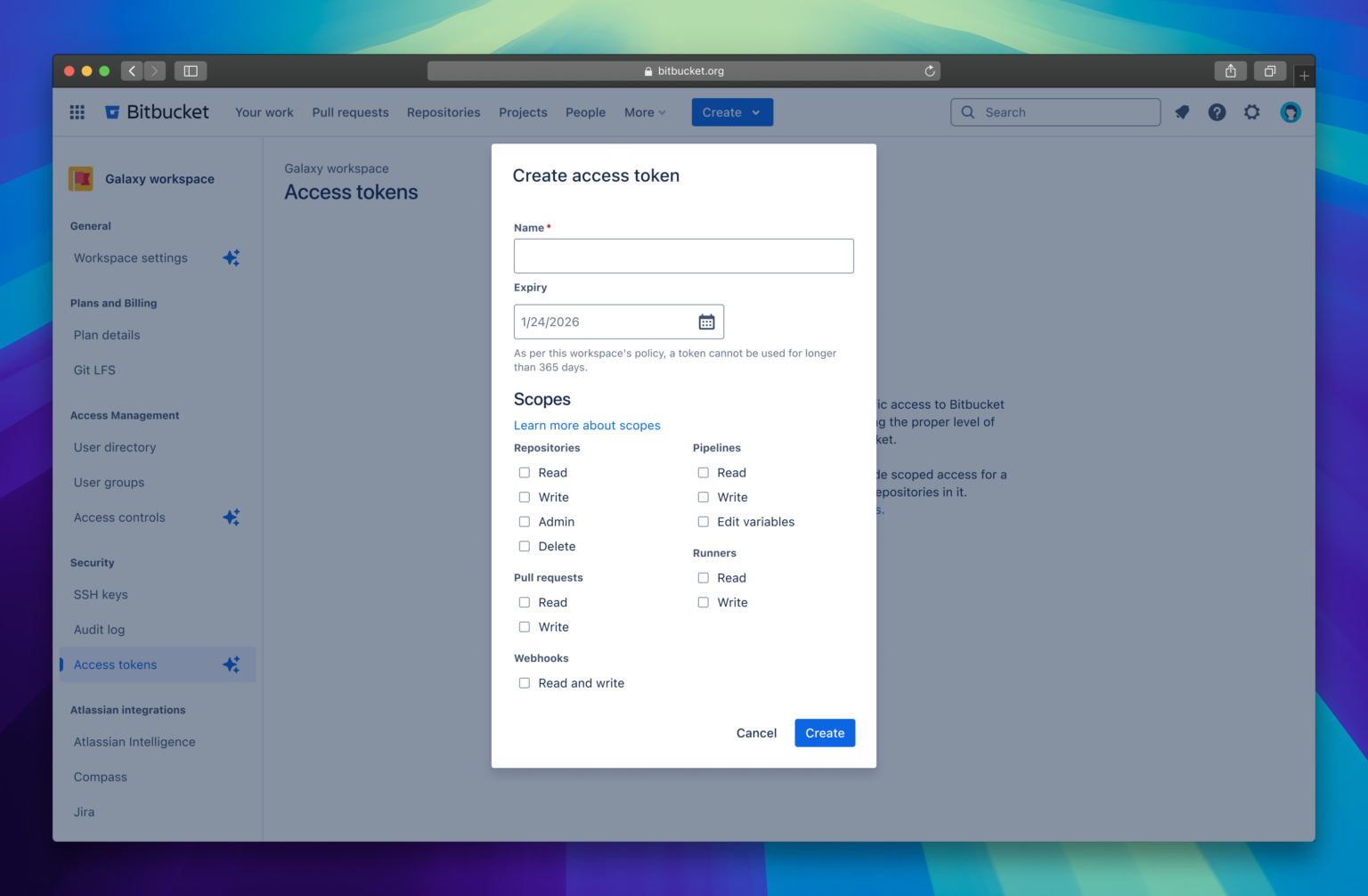Viewport: 1368px width, 896px height.
Task: Toggle the Safari sidebar icon
Action: pyautogui.click(x=190, y=70)
